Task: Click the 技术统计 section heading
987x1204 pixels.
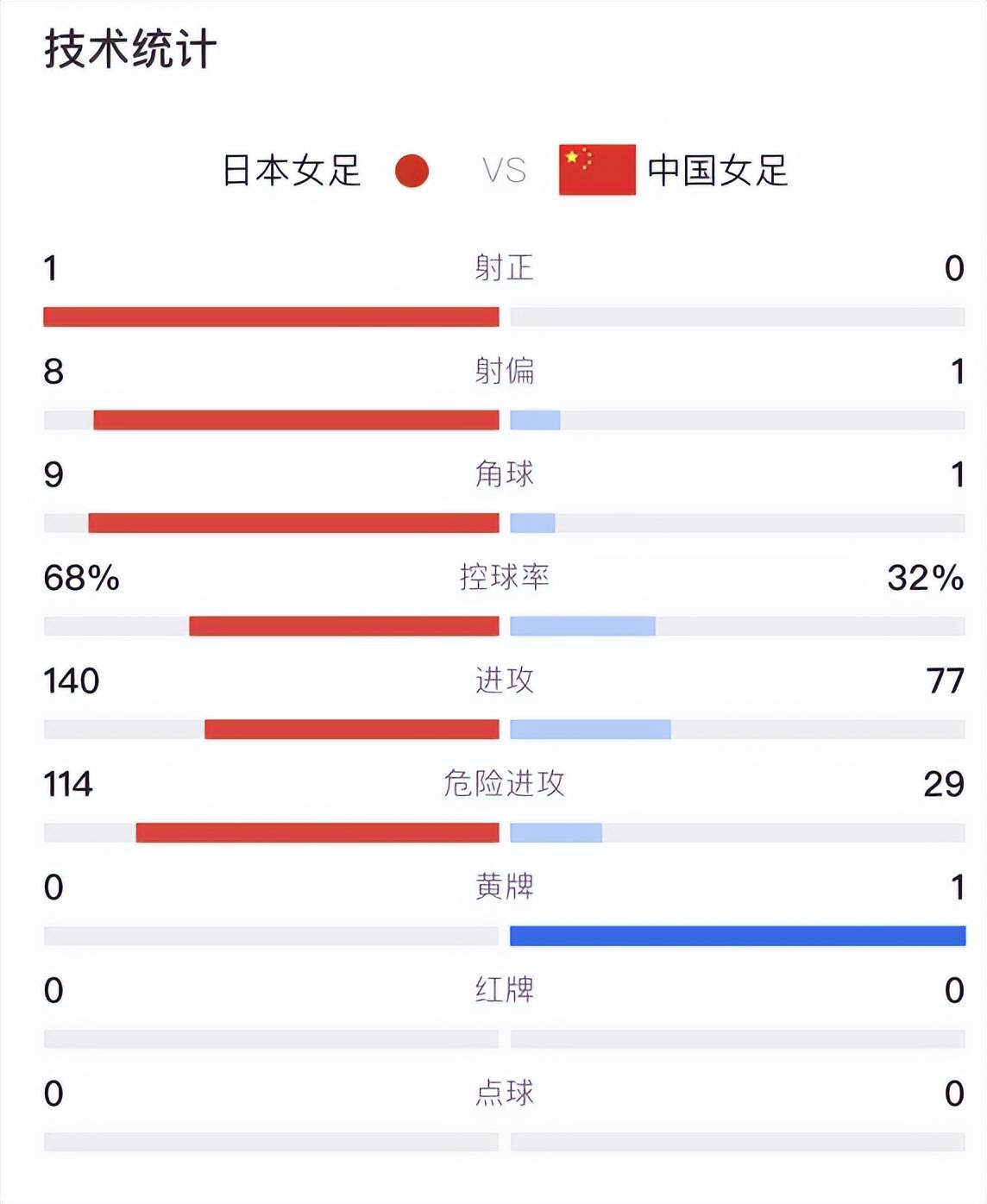Action: click(130, 48)
